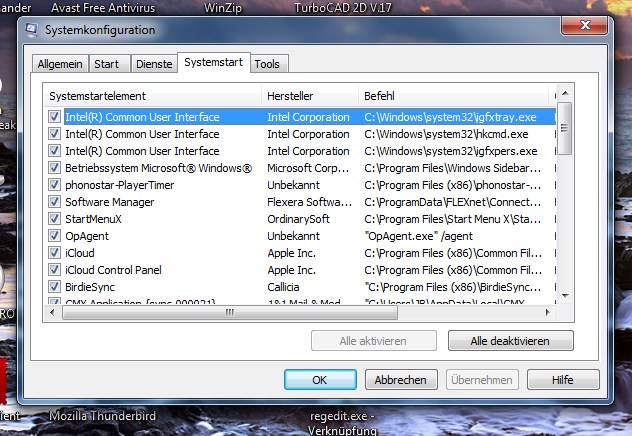Select the iCloud Control Panel entry name
The width and height of the screenshot is (632, 436).
[x=113, y=270]
